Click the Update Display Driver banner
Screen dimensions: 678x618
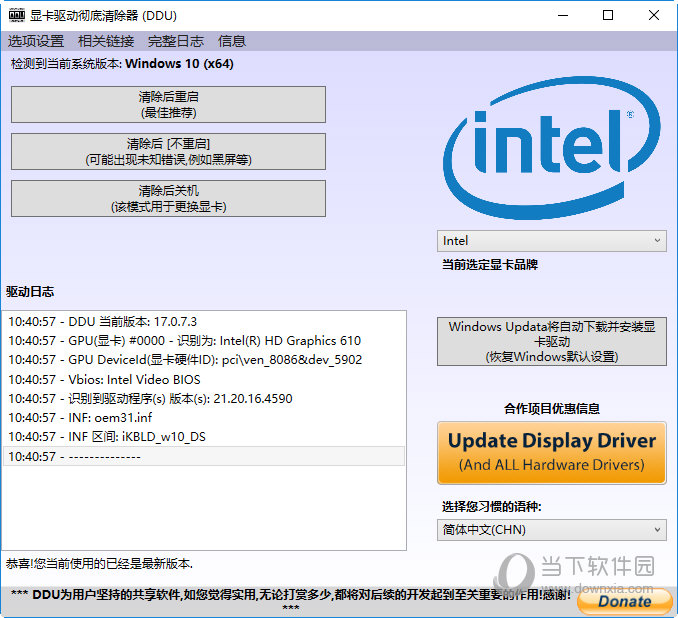coord(552,453)
